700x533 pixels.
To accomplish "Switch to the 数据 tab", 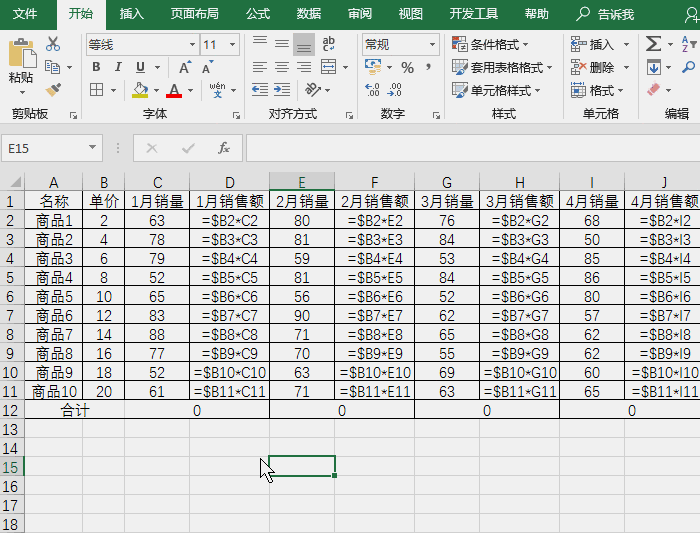I will (x=309, y=14).
